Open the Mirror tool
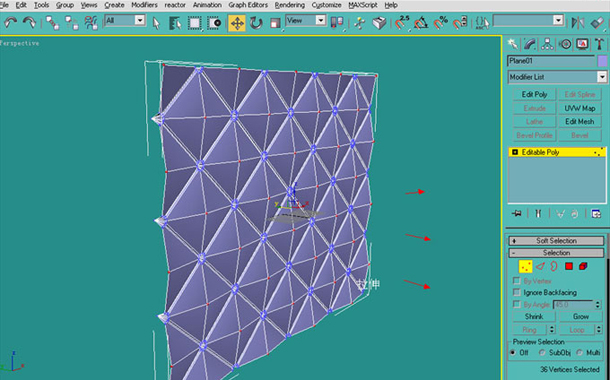This screenshot has width=610, height=380. coord(578,23)
